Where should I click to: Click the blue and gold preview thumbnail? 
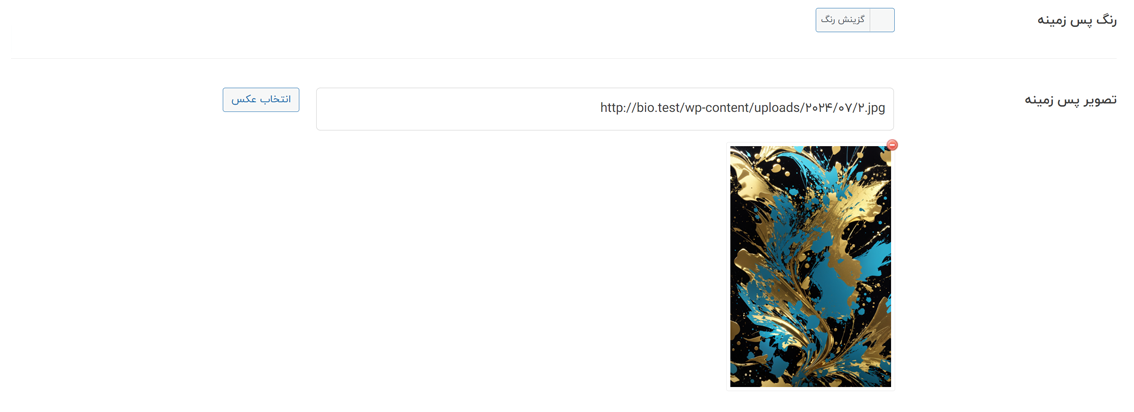(x=810, y=266)
